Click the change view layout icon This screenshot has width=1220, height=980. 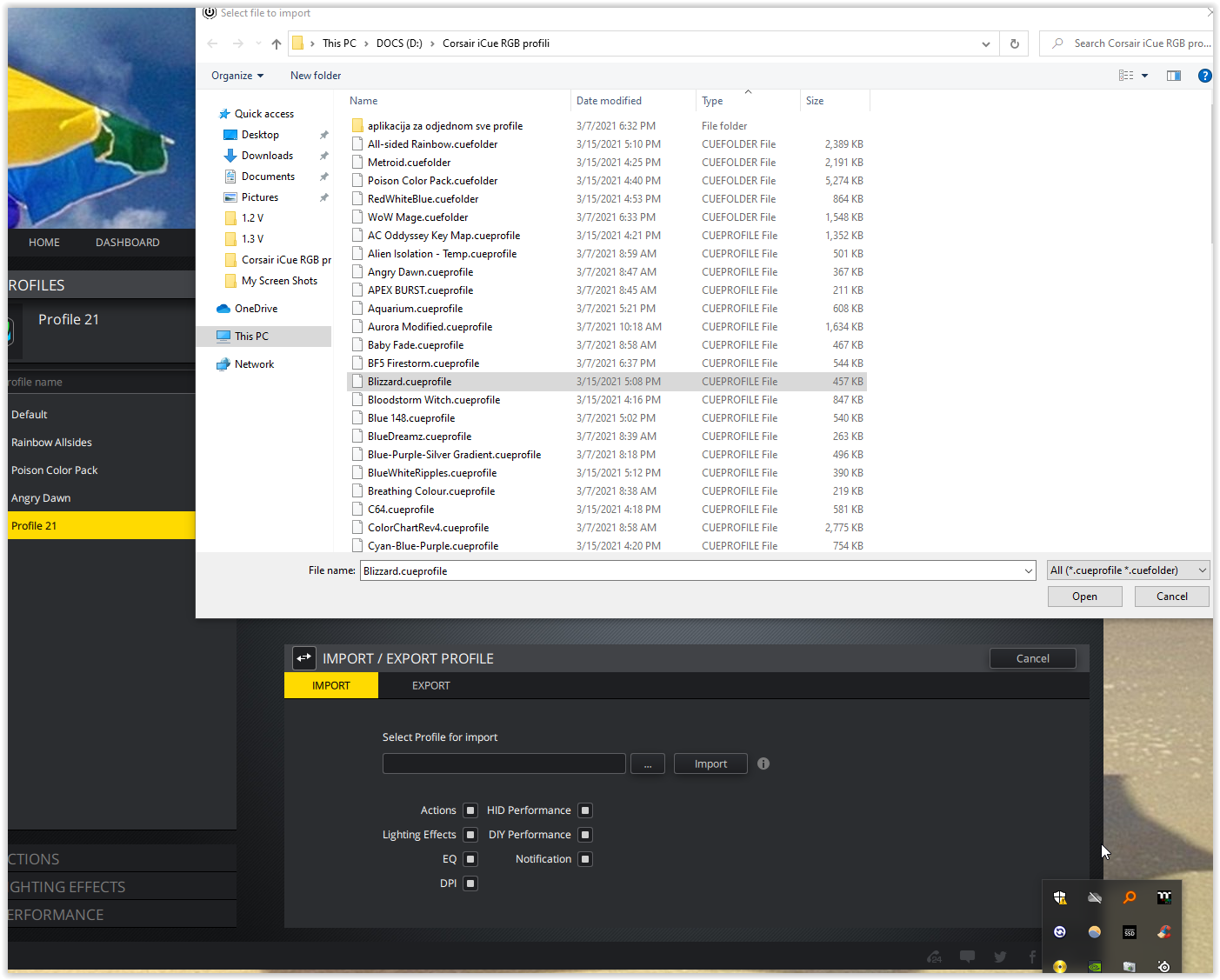click(x=1126, y=76)
